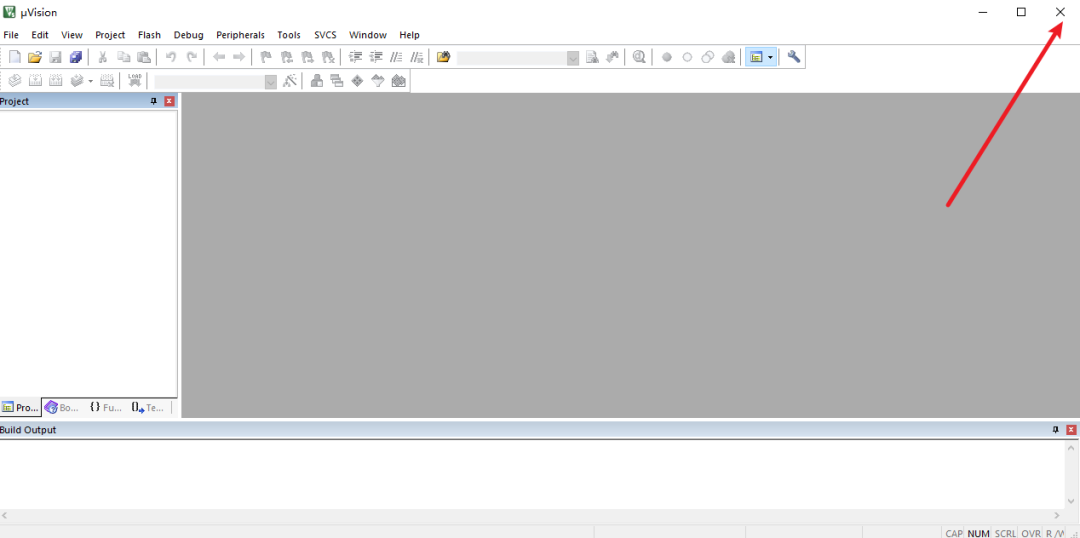This screenshot has width=1080, height=538.
Task: Rebuild all target files icon
Action: 55,81
